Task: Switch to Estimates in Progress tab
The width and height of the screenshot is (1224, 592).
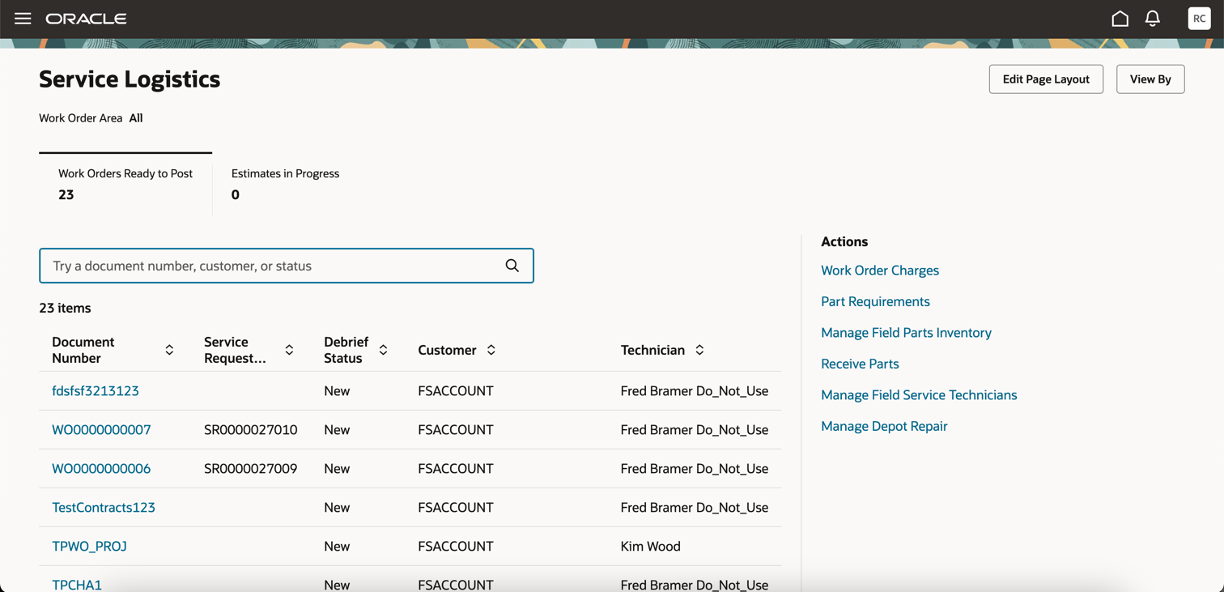Action: tap(285, 184)
